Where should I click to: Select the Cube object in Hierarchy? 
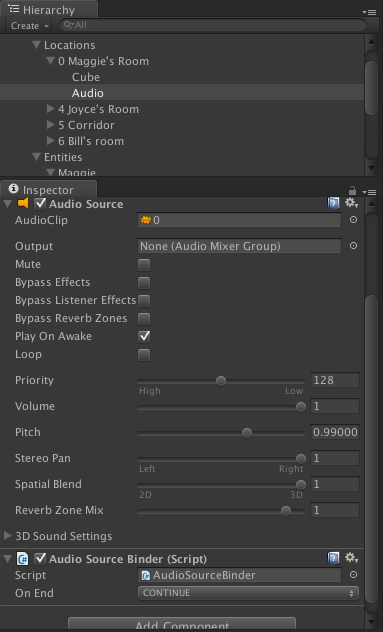(86, 77)
